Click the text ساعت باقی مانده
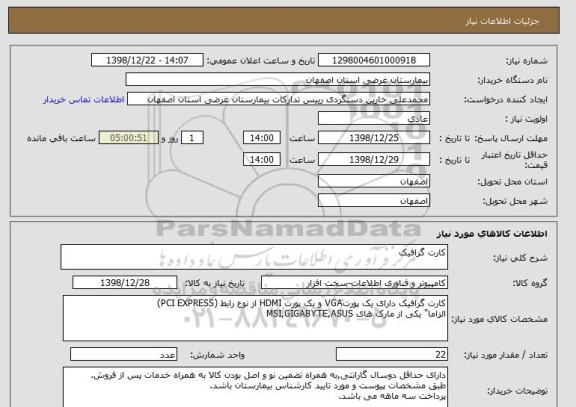Image resolution: width=576 pixels, height=407 pixels. (x=61, y=138)
